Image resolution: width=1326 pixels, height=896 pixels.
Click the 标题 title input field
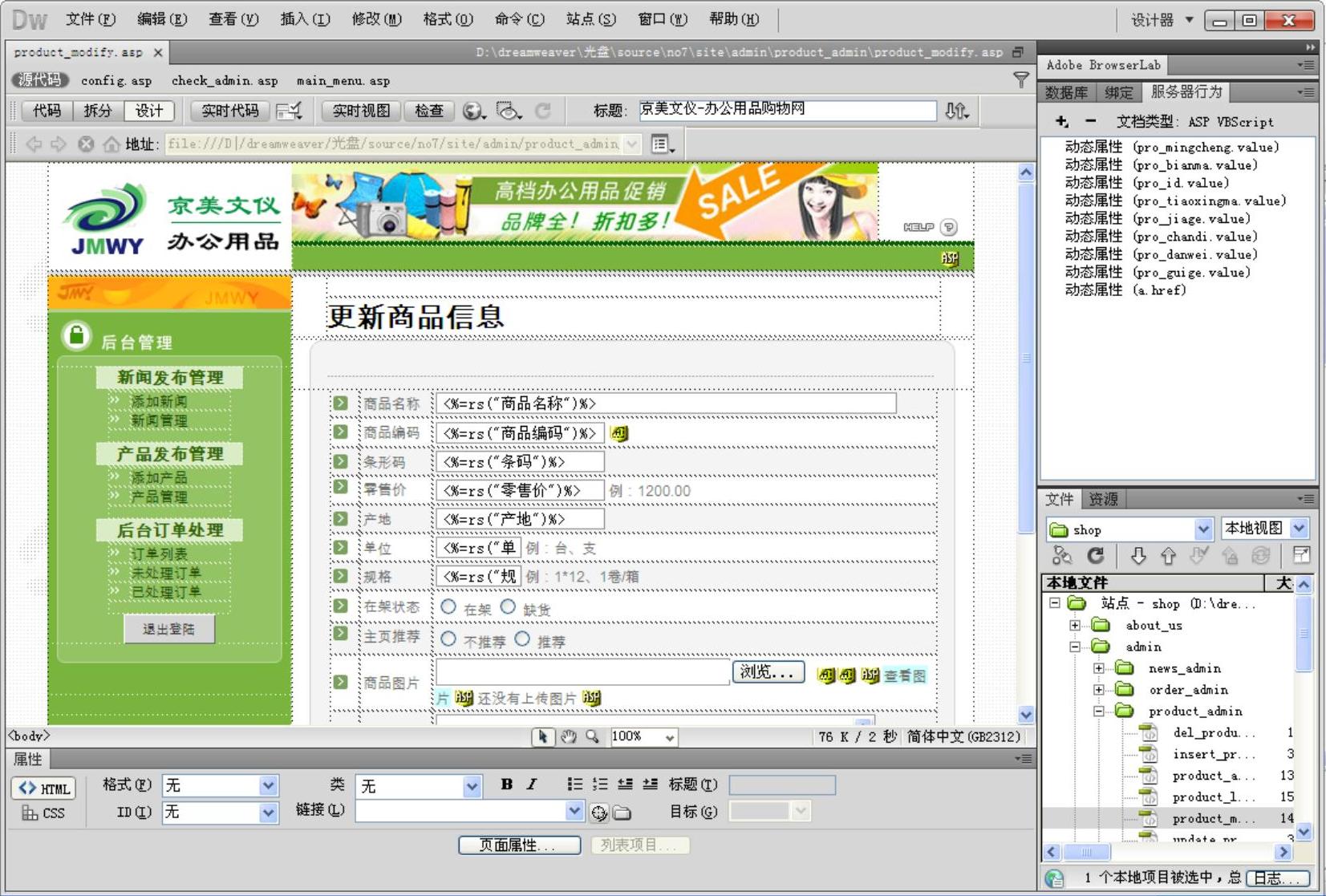click(x=787, y=110)
